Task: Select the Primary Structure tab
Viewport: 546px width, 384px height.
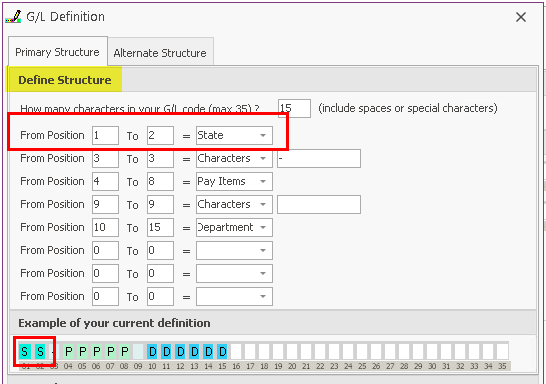Action: coord(57,52)
